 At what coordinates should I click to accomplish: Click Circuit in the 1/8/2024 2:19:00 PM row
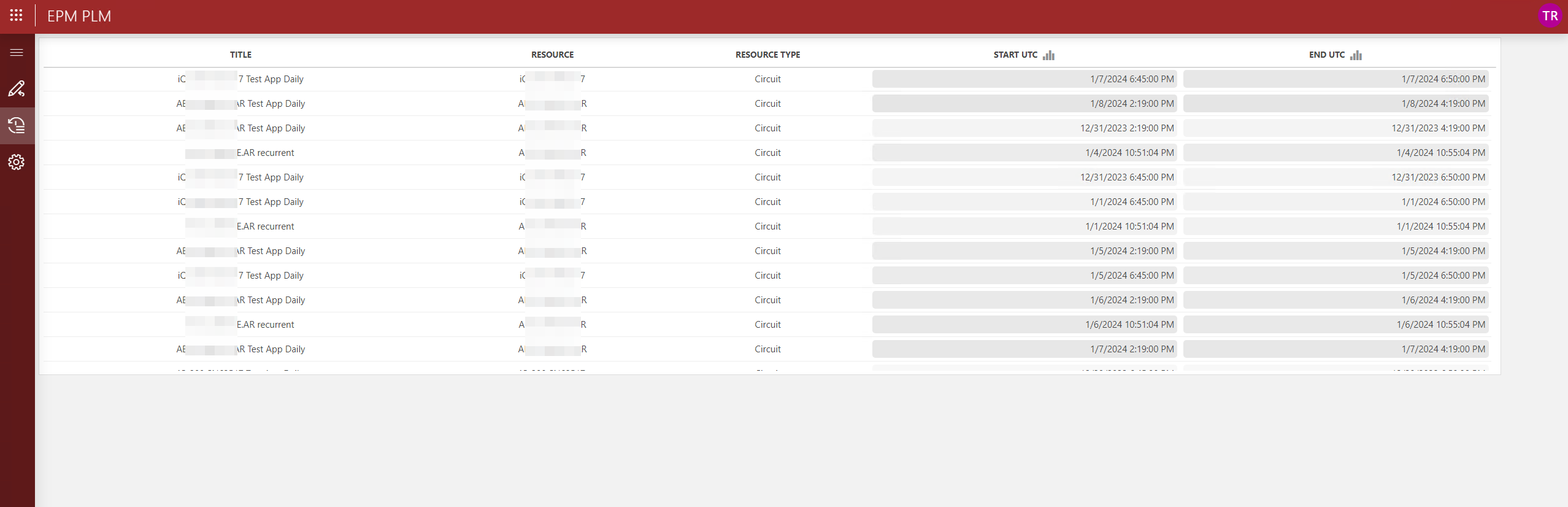pos(767,104)
